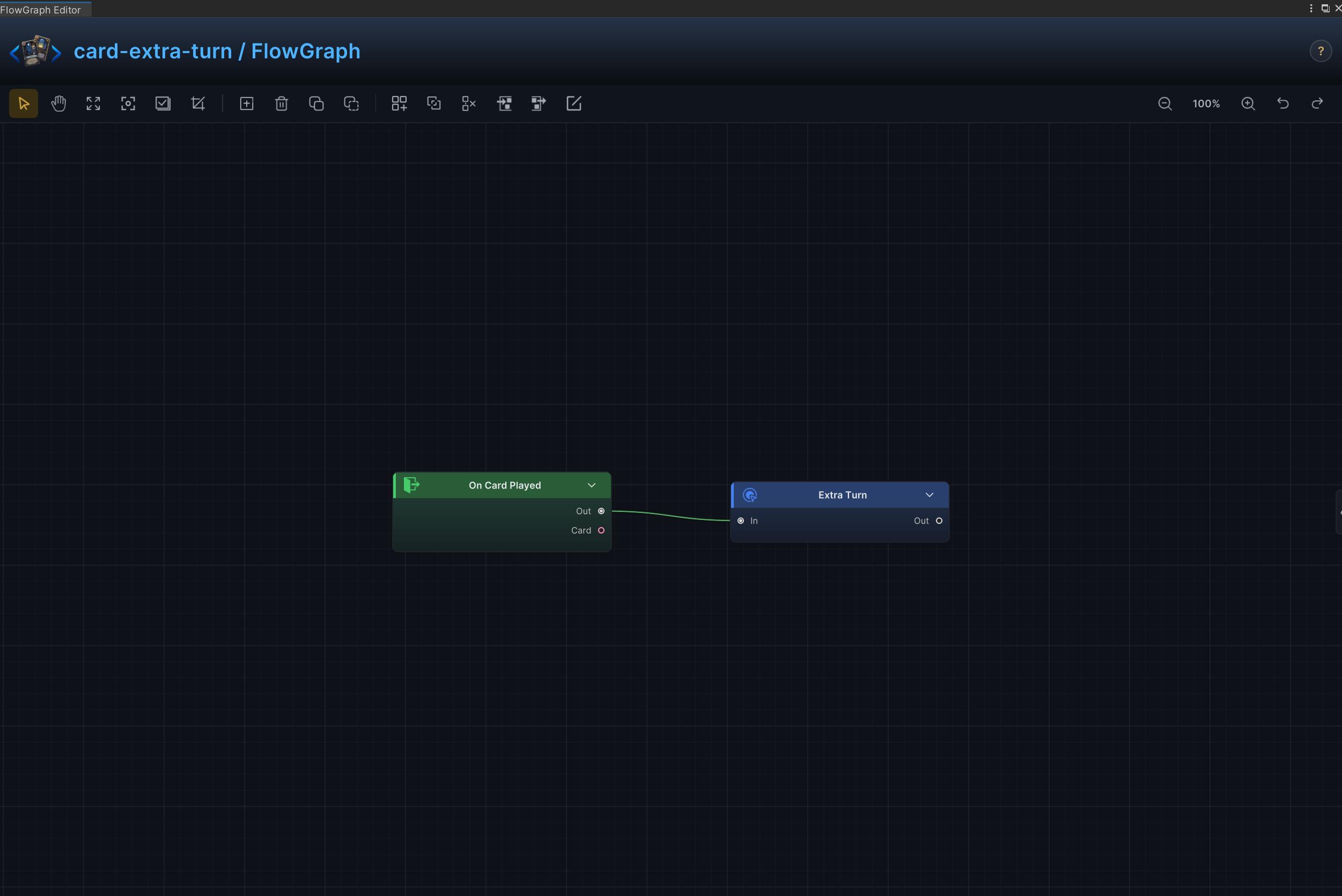This screenshot has height=896, width=1342.
Task: Click the import-into-blocks arrow icon
Action: (x=504, y=103)
